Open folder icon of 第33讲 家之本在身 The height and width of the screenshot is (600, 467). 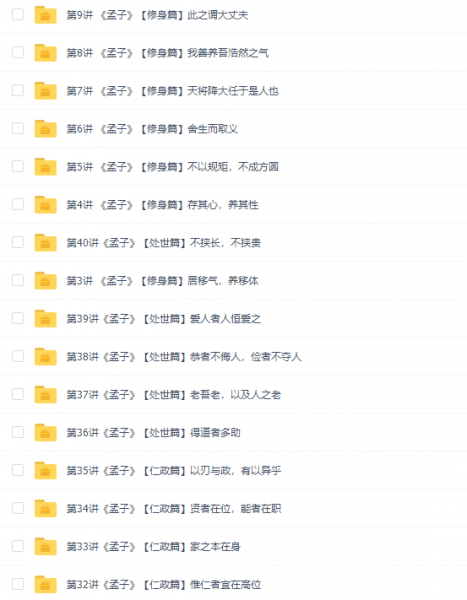point(45,546)
